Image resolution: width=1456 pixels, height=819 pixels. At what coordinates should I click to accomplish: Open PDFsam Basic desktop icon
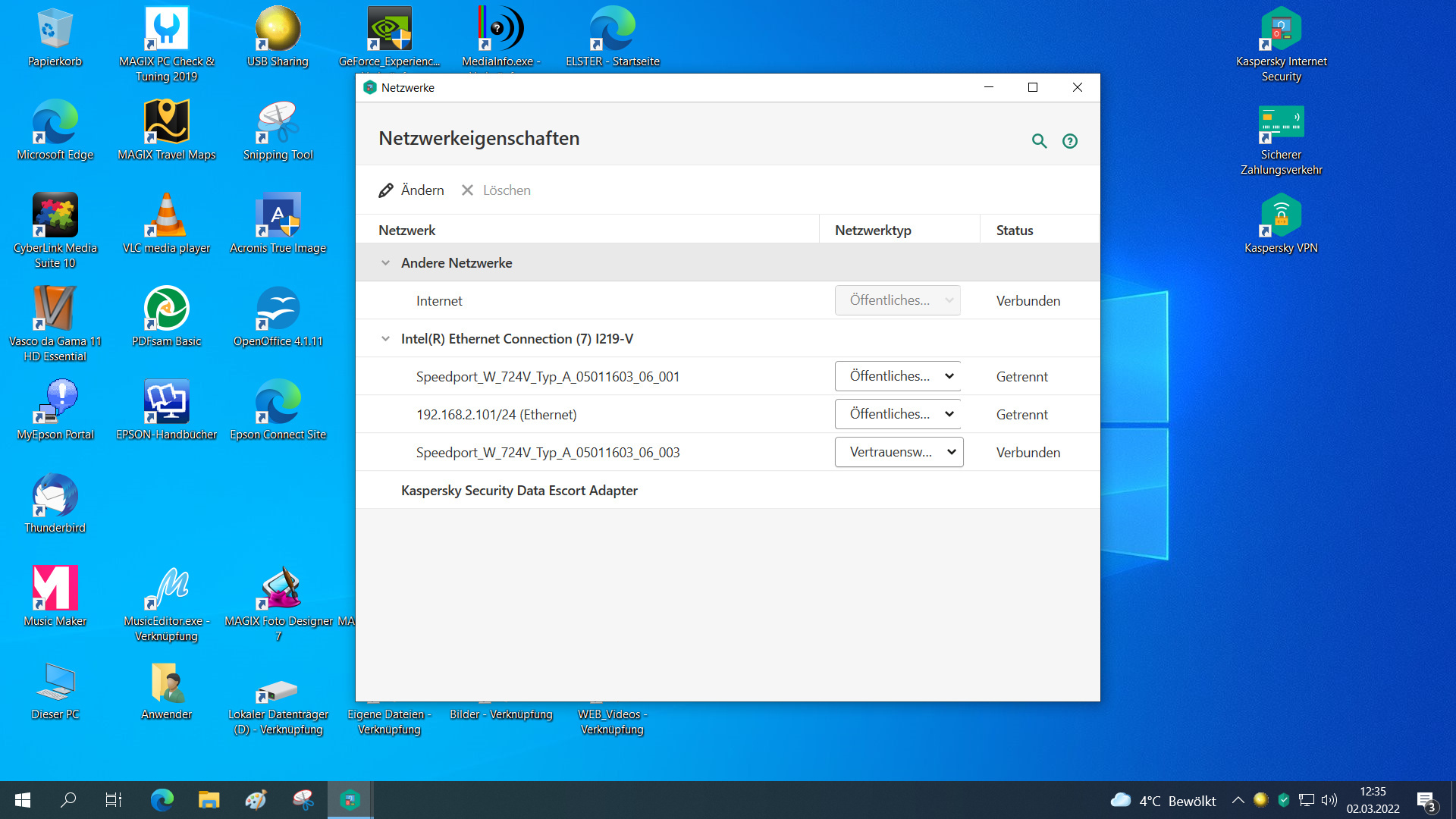pyautogui.click(x=167, y=317)
